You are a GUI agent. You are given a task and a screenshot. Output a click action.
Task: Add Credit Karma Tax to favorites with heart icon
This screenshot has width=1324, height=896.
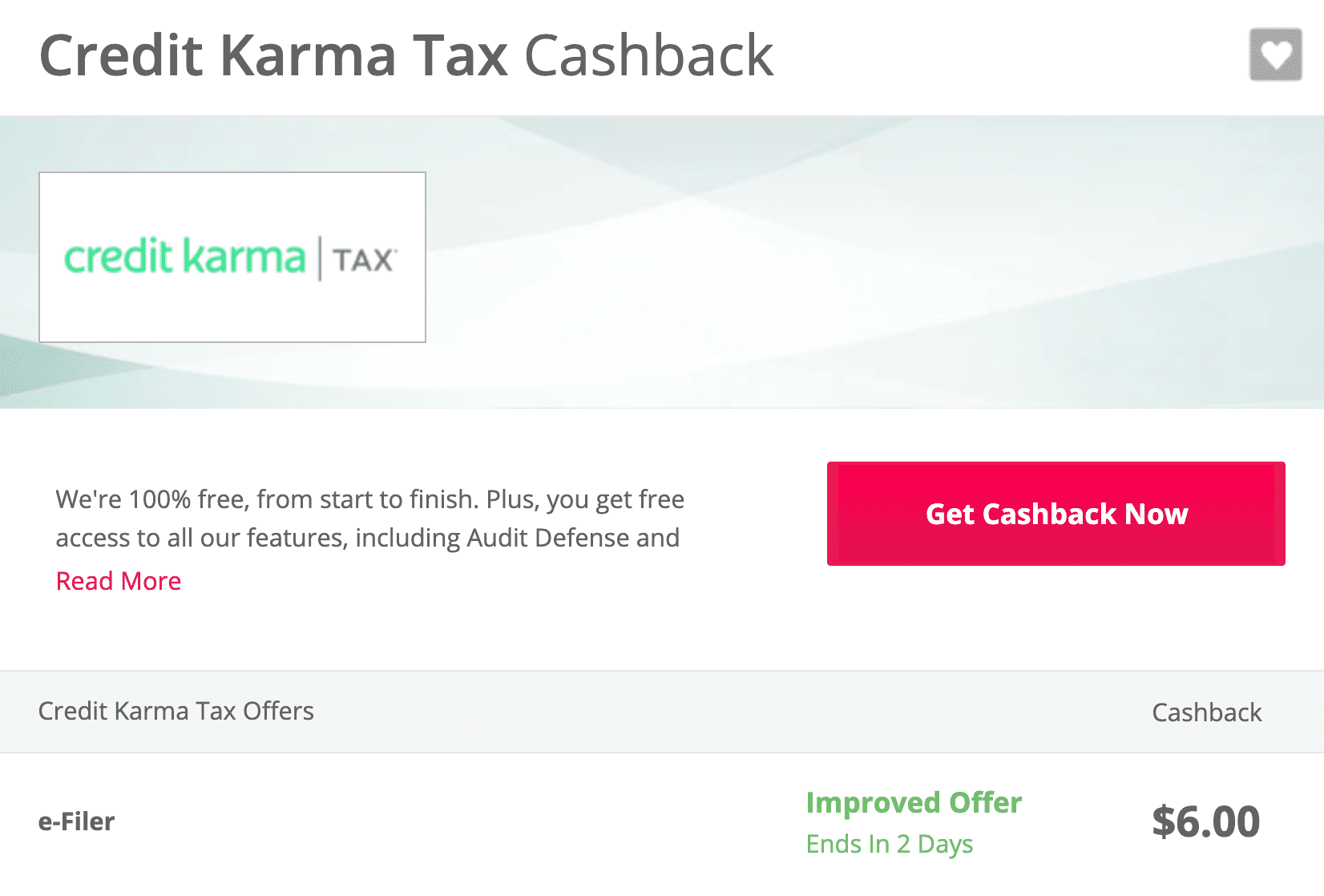(x=1275, y=54)
